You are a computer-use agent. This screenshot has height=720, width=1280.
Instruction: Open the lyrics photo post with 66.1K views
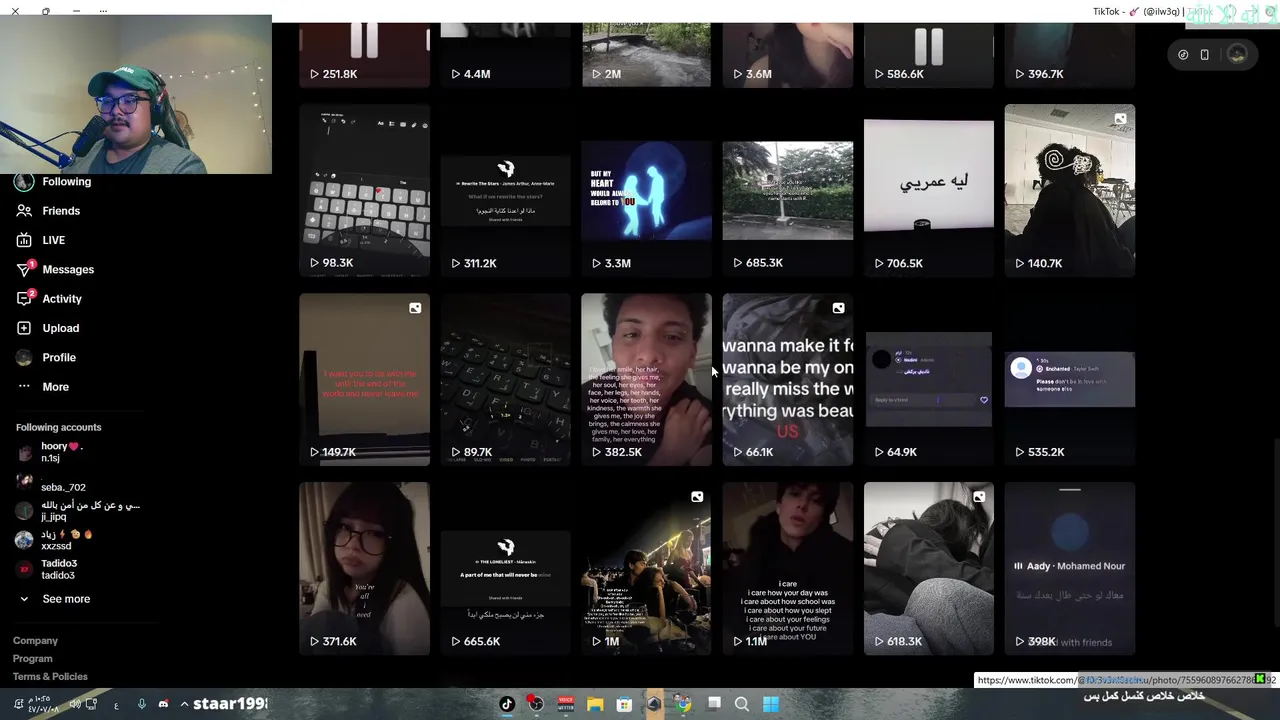(x=788, y=379)
